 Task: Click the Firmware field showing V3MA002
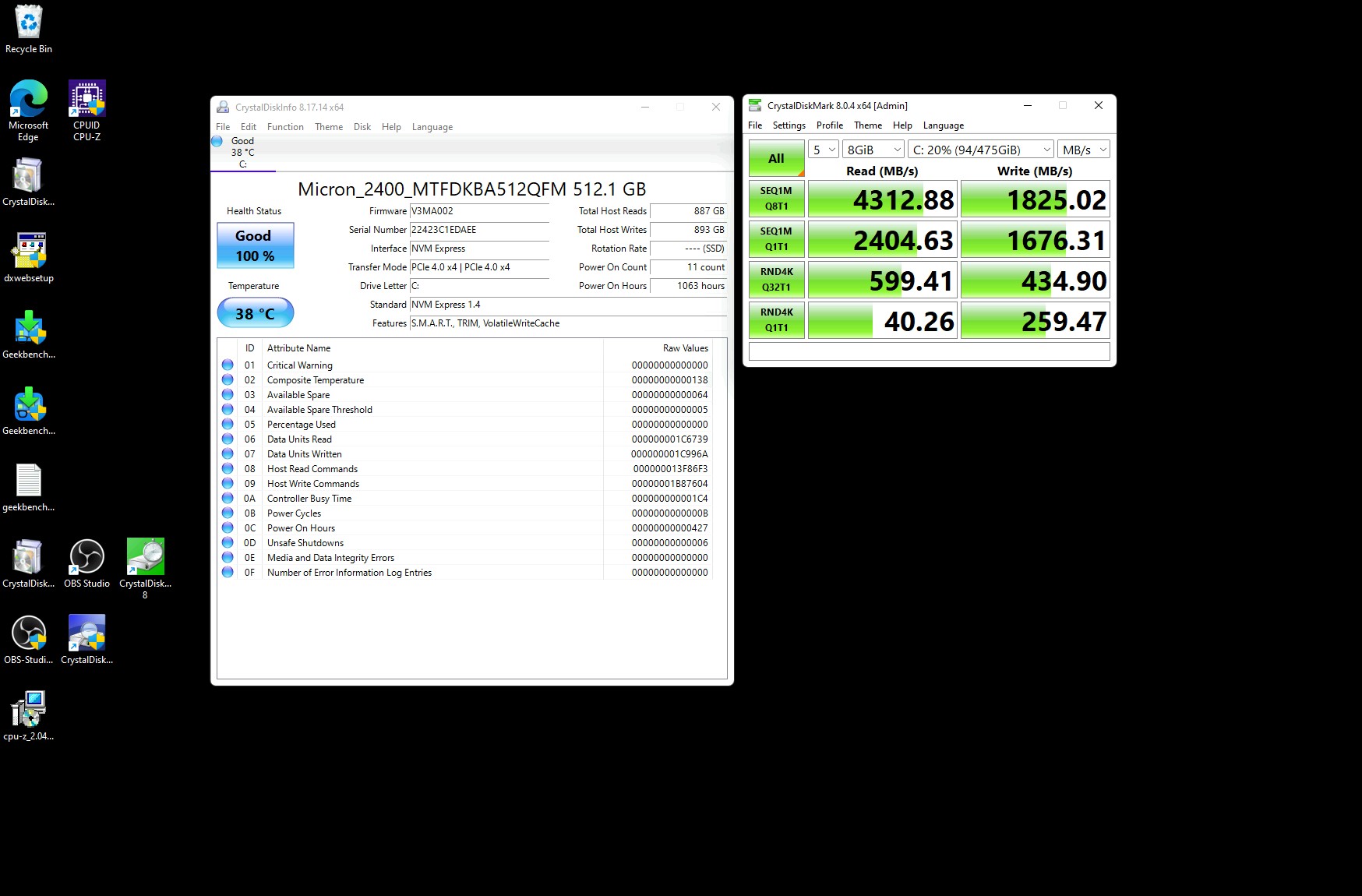[x=479, y=211]
